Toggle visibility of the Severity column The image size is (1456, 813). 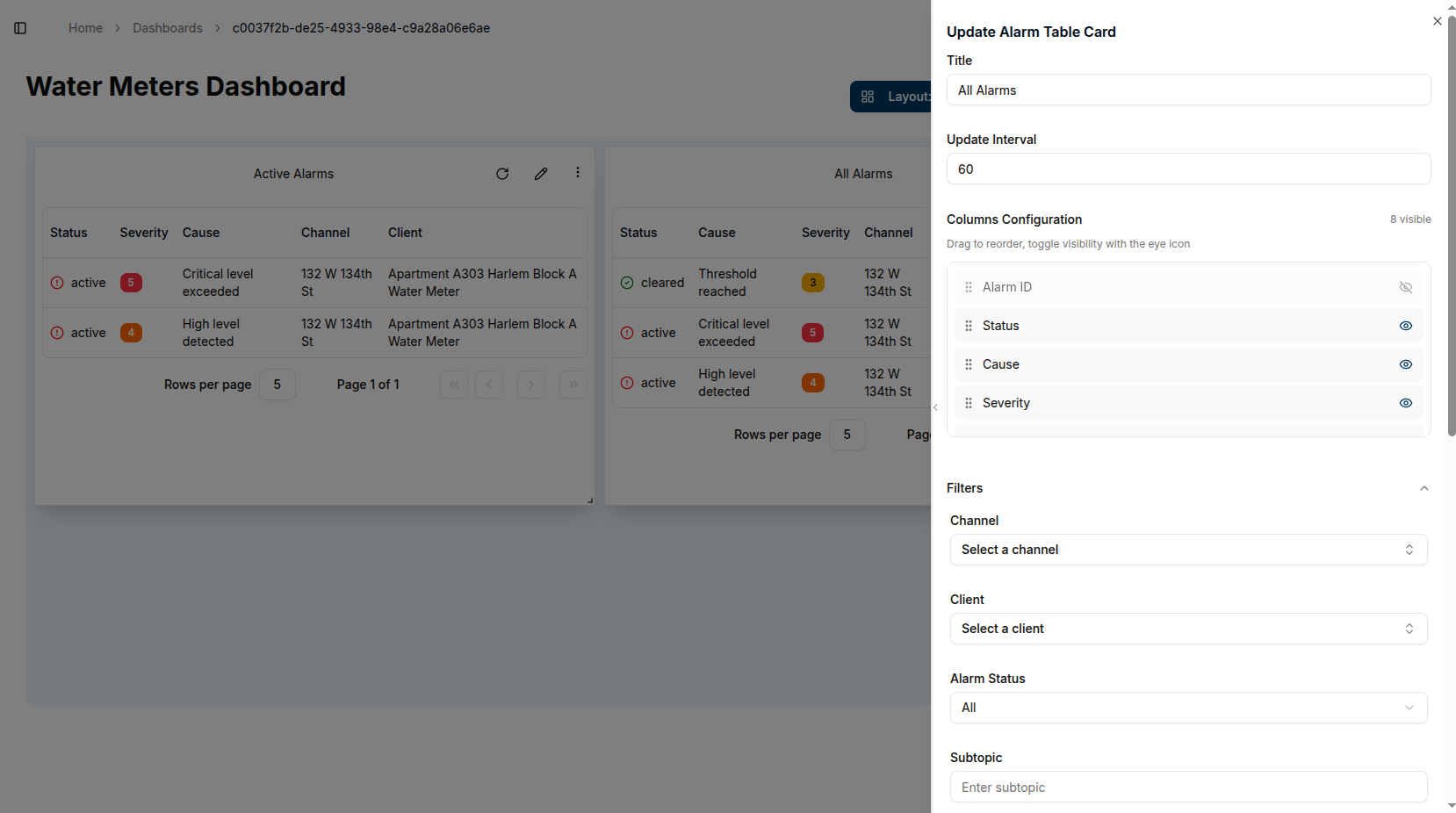point(1405,403)
